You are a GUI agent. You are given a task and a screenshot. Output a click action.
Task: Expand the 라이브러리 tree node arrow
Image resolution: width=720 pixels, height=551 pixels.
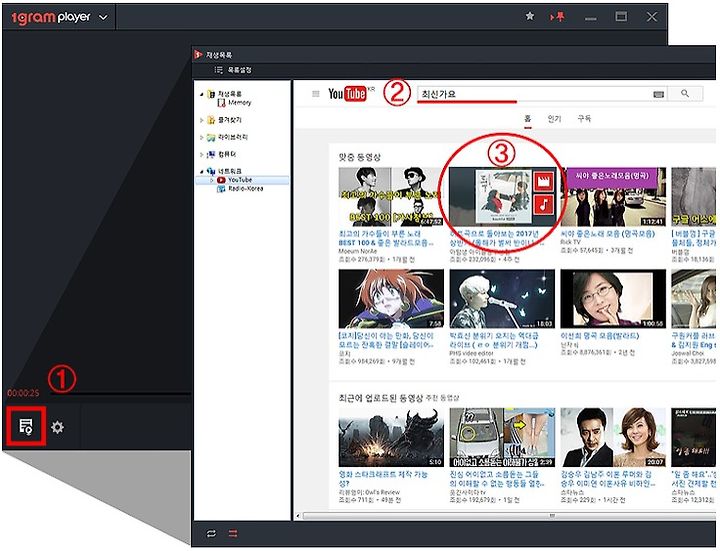coord(202,137)
